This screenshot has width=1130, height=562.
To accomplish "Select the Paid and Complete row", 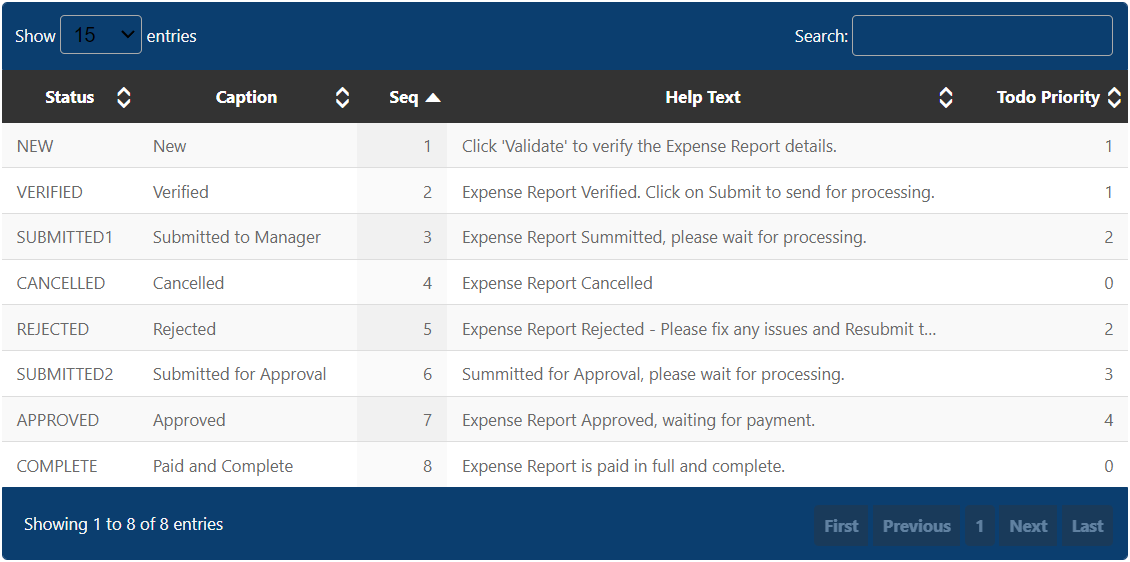I will [x=565, y=465].
